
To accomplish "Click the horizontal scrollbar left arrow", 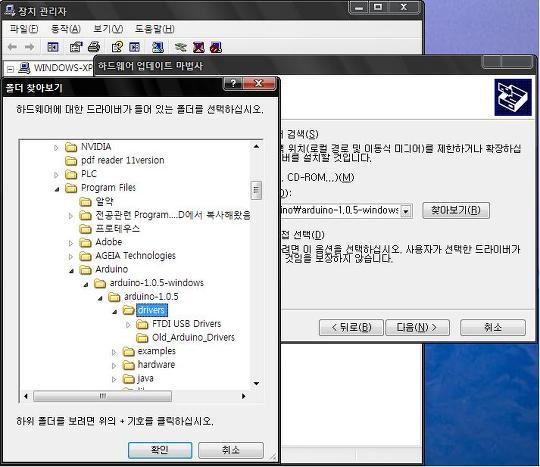I will point(26,396).
